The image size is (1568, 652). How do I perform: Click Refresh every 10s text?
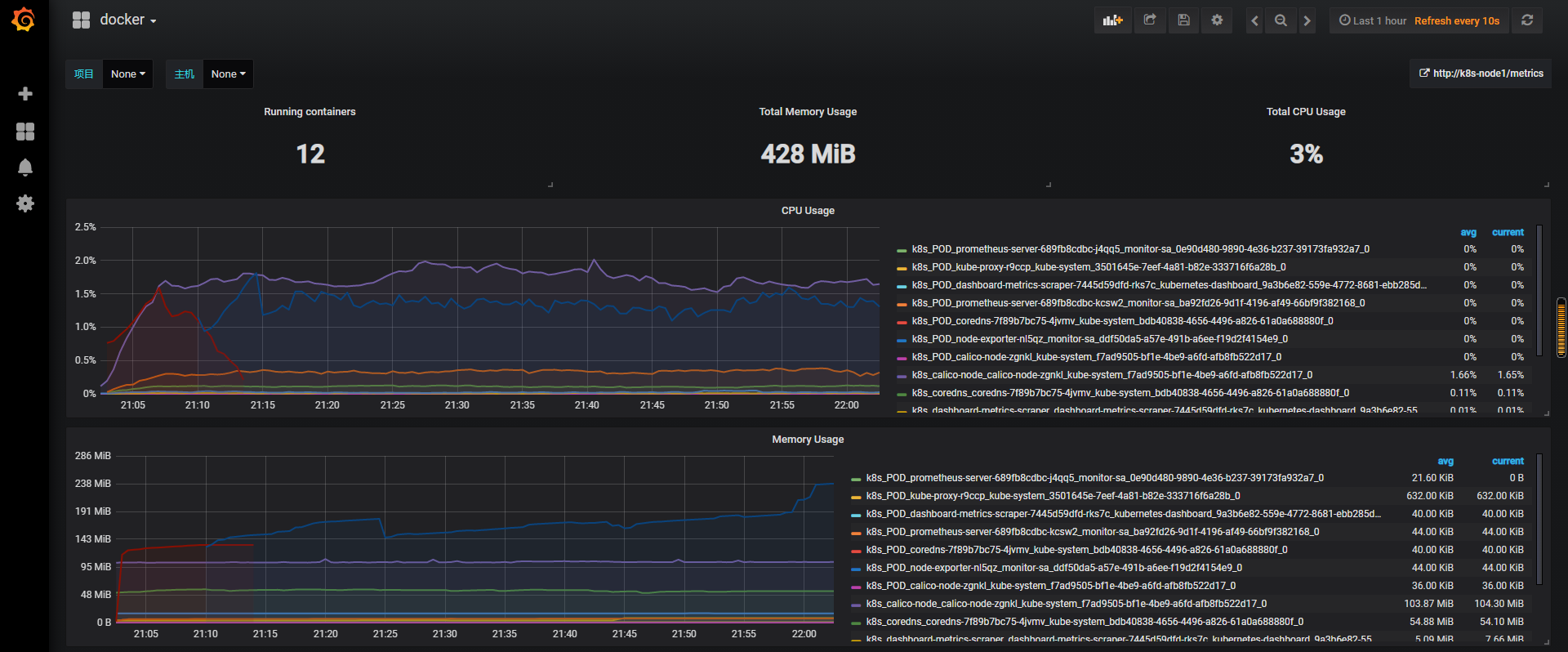(x=1457, y=20)
